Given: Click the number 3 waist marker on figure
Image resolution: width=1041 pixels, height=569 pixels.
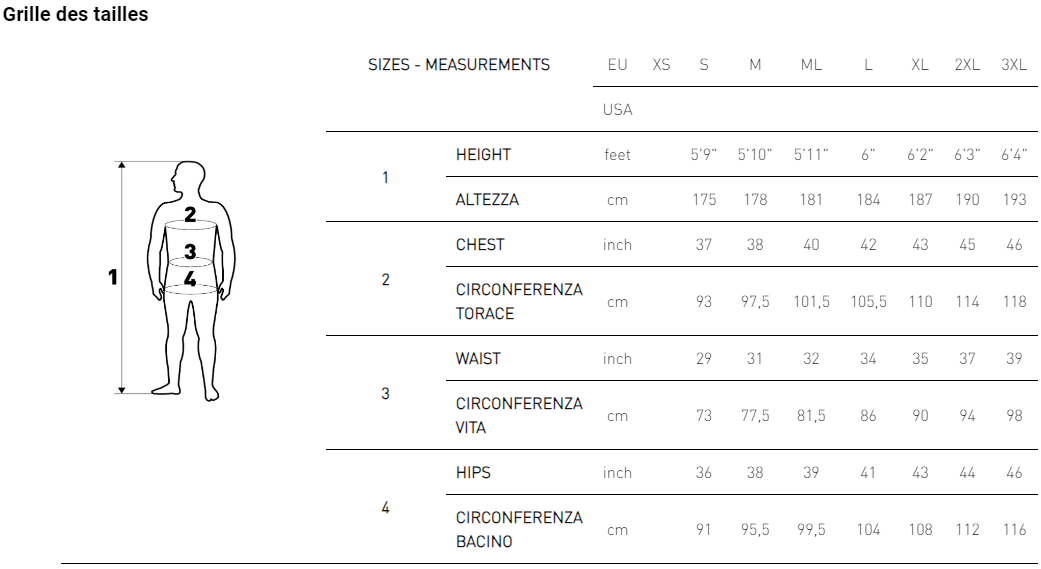Looking at the screenshot, I should click(190, 252).
